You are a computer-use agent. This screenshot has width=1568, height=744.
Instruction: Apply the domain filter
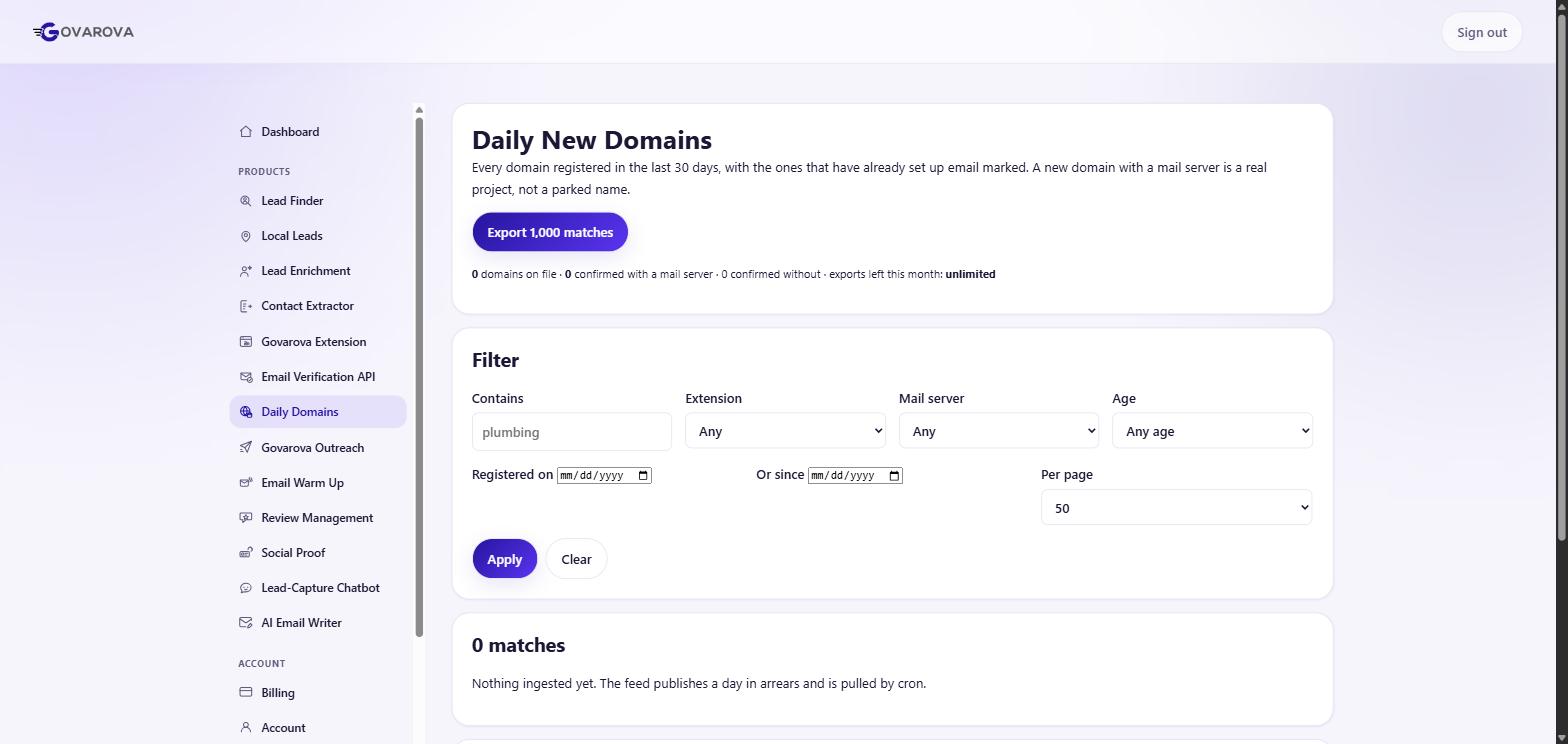pos(505,559)
